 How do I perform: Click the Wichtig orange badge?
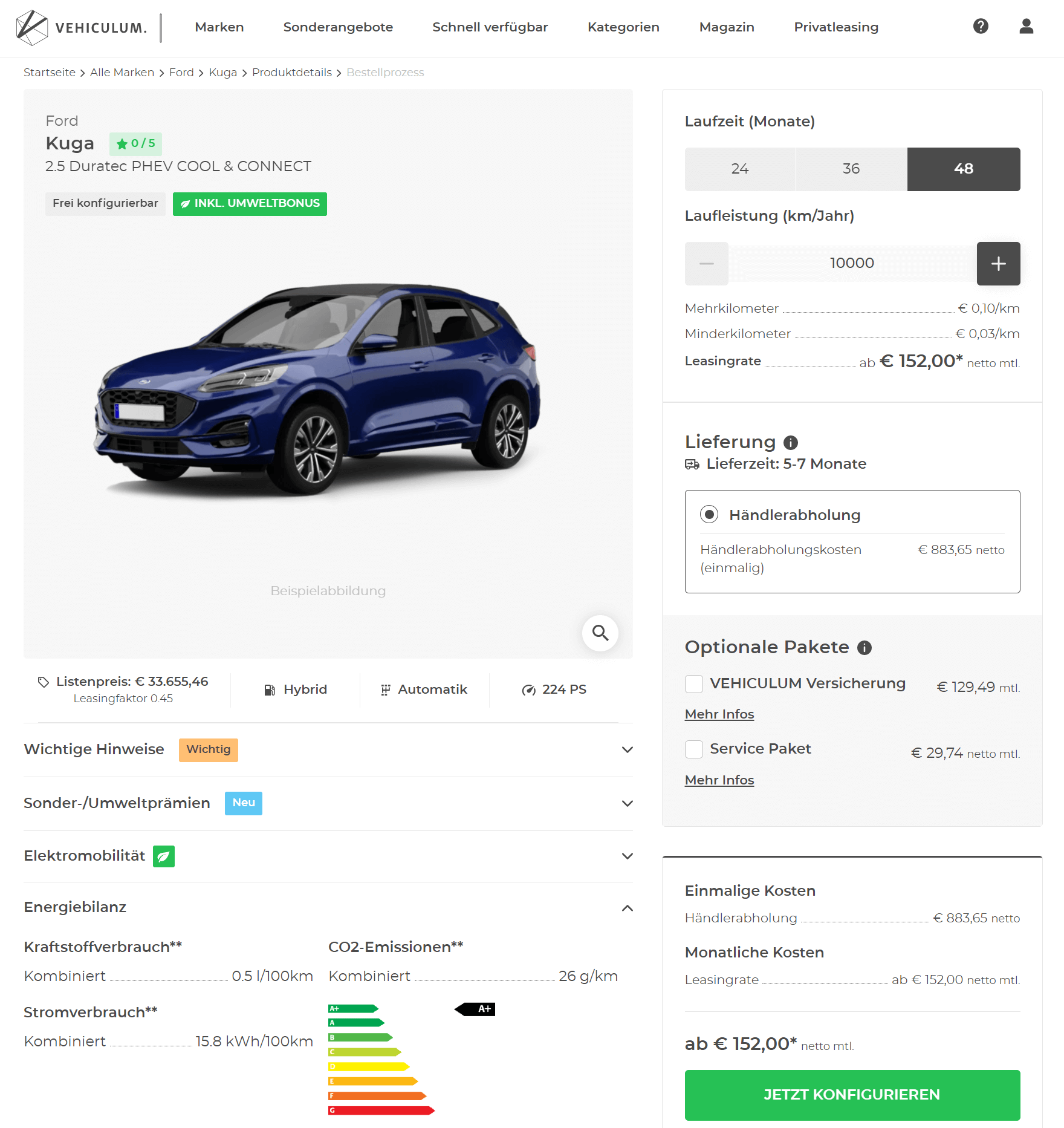tap(209, 750)
